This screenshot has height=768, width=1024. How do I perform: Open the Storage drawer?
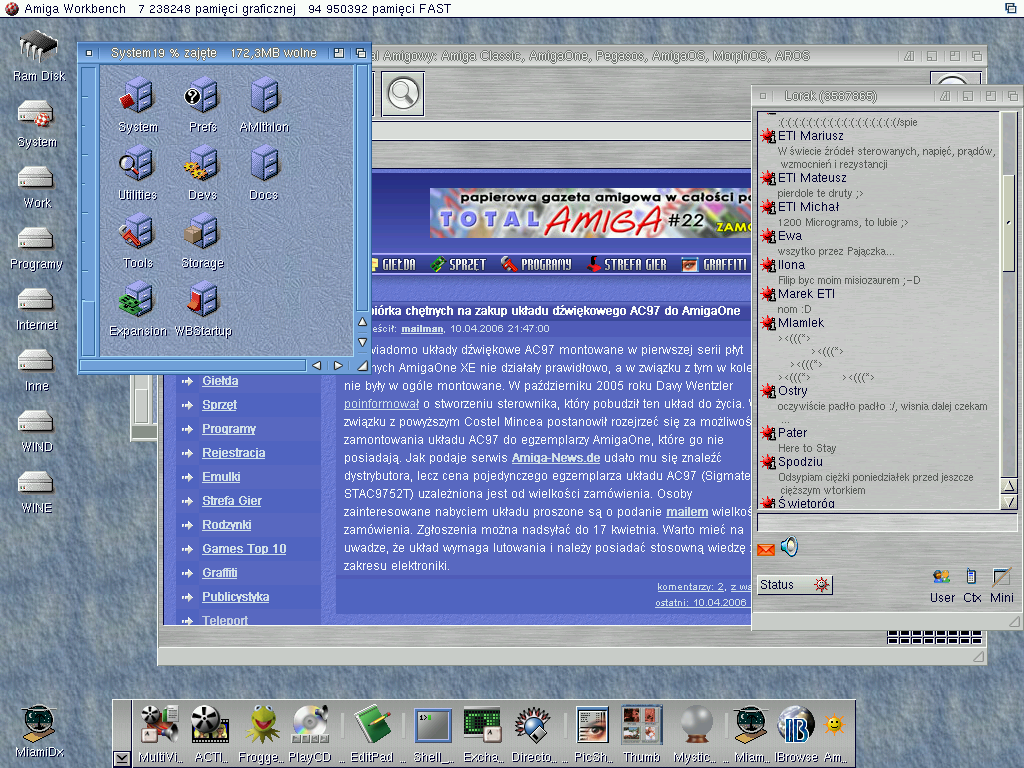point(202,242)
